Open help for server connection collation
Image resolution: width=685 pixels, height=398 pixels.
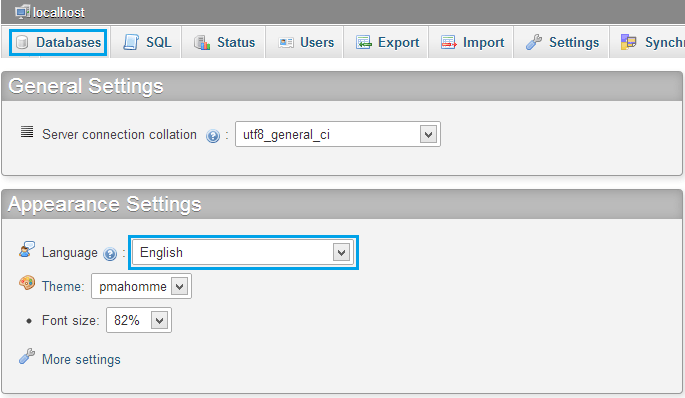click(x=213, y=136)
